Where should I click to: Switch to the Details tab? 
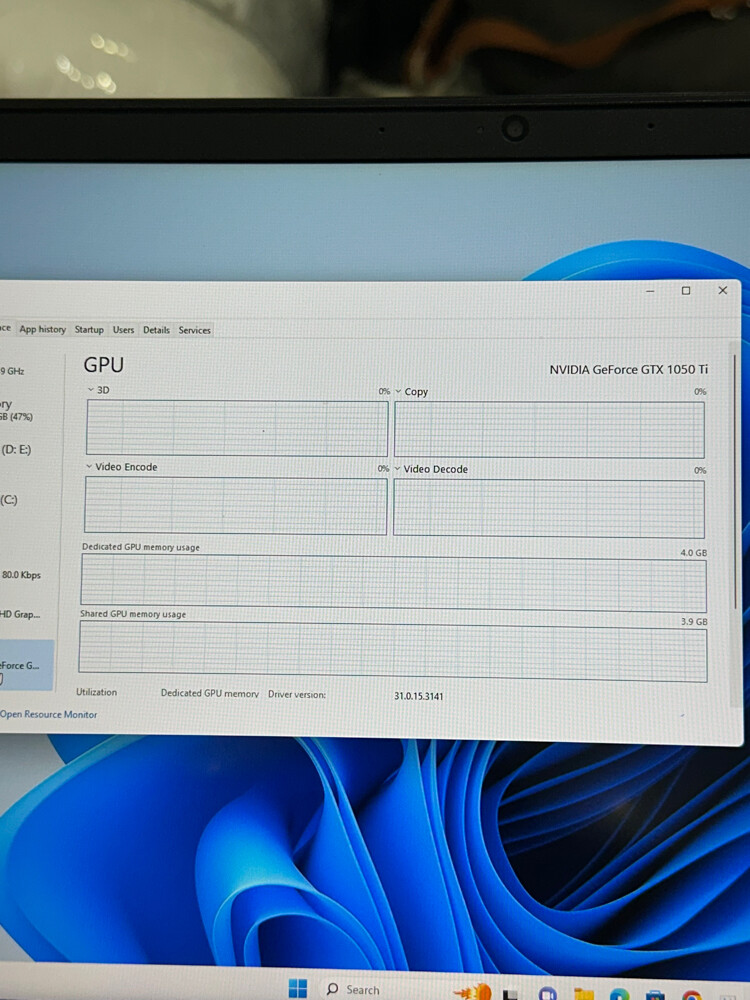click(x=156, y=330)
